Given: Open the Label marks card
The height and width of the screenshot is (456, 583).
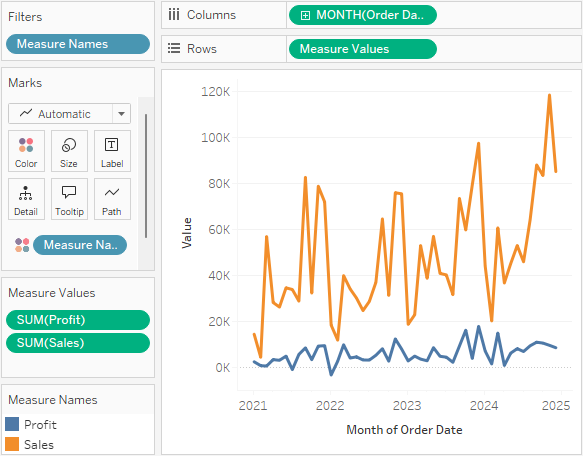Looking at the screenshot, I should pos(112,151).
